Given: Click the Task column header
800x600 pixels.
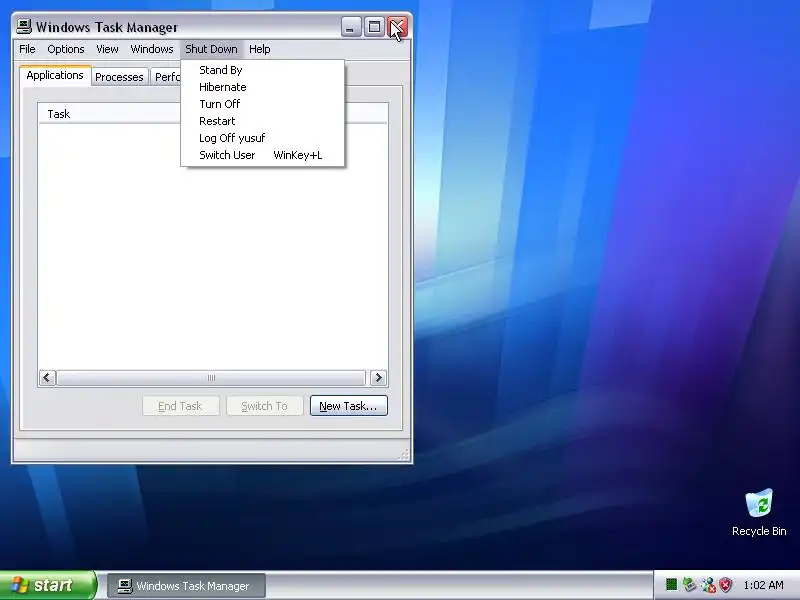Looking at the screenshot, I should pyautogui.click(x=109, y=114).
